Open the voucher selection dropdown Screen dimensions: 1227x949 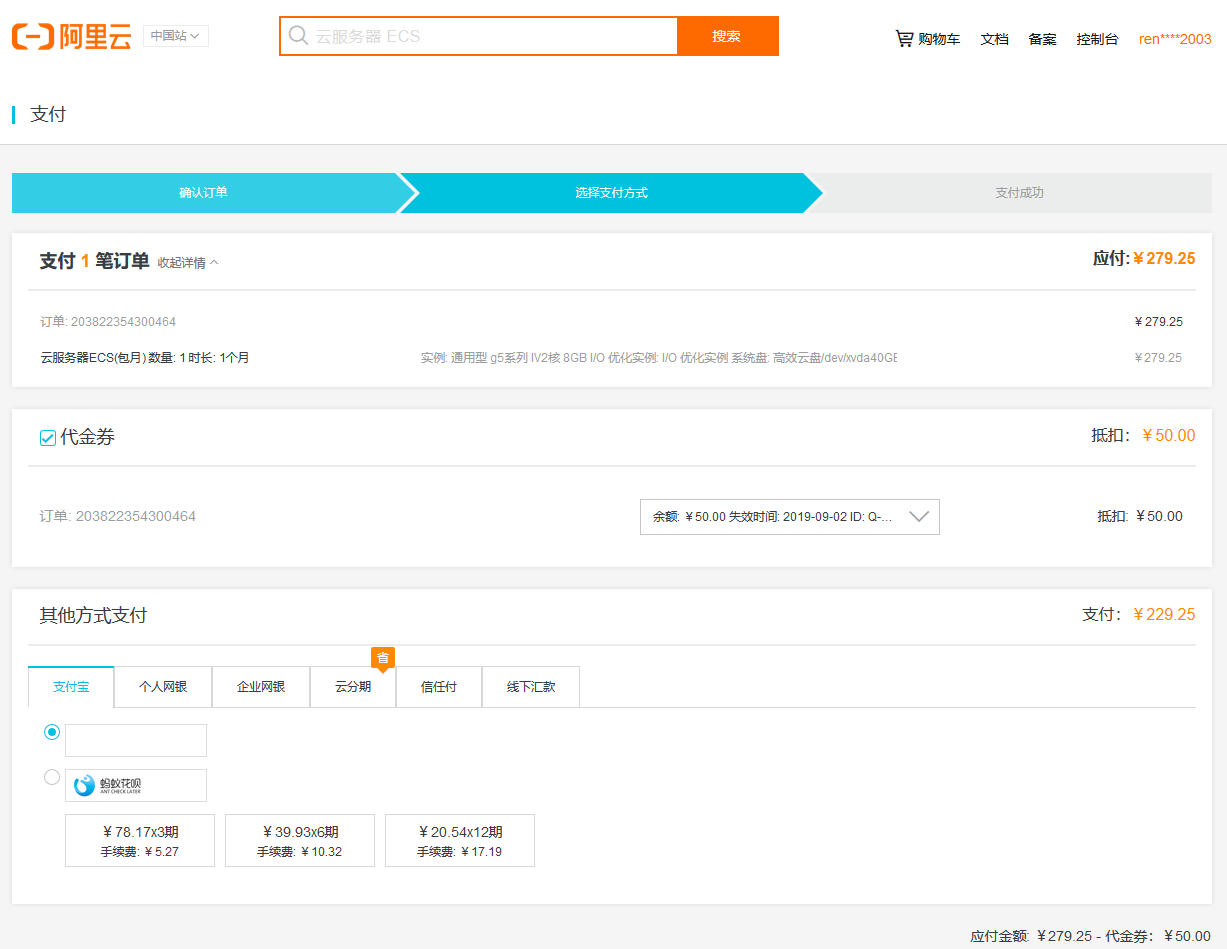coord(790,517)
